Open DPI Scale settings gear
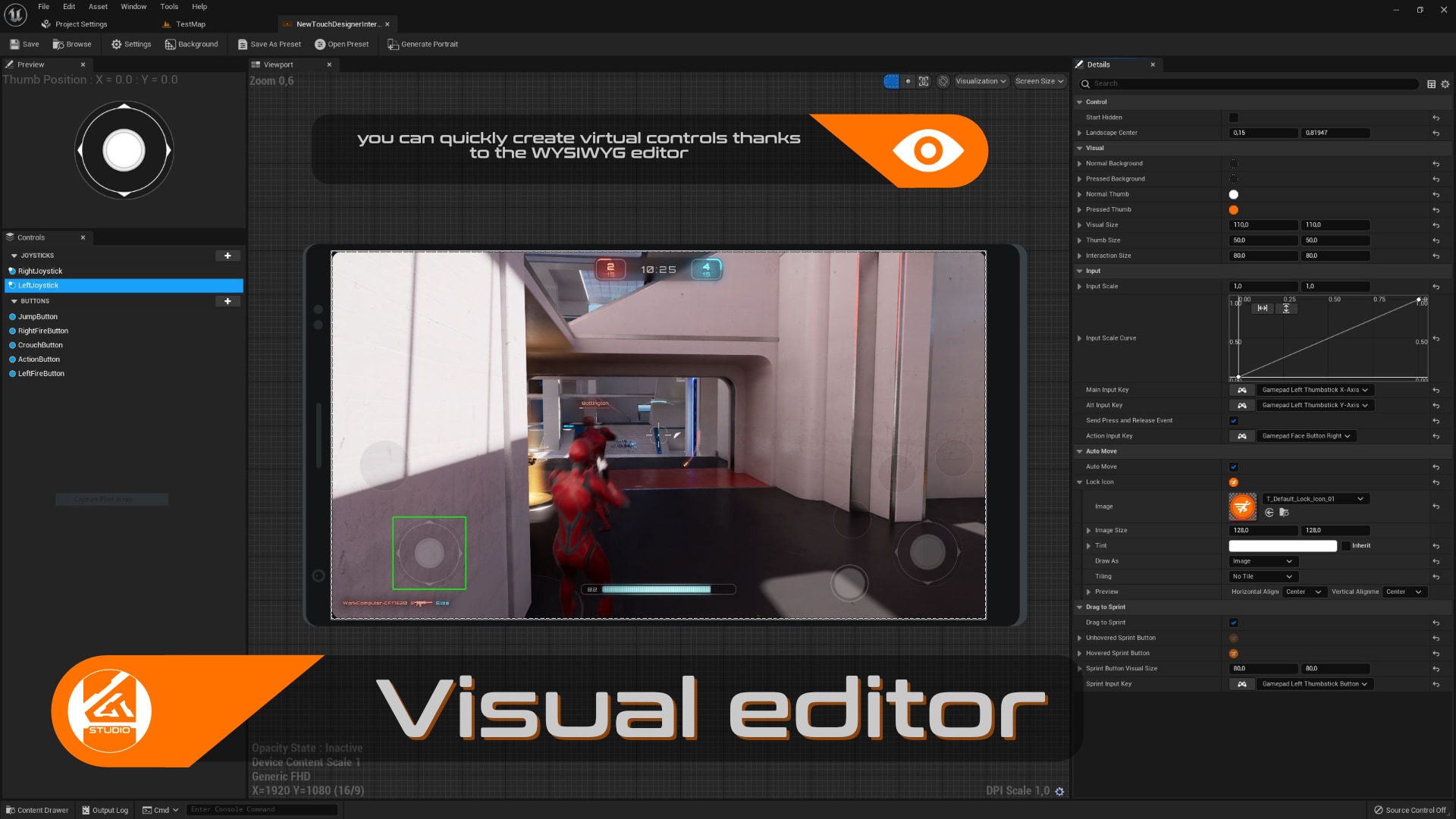 coord(1059,791)
